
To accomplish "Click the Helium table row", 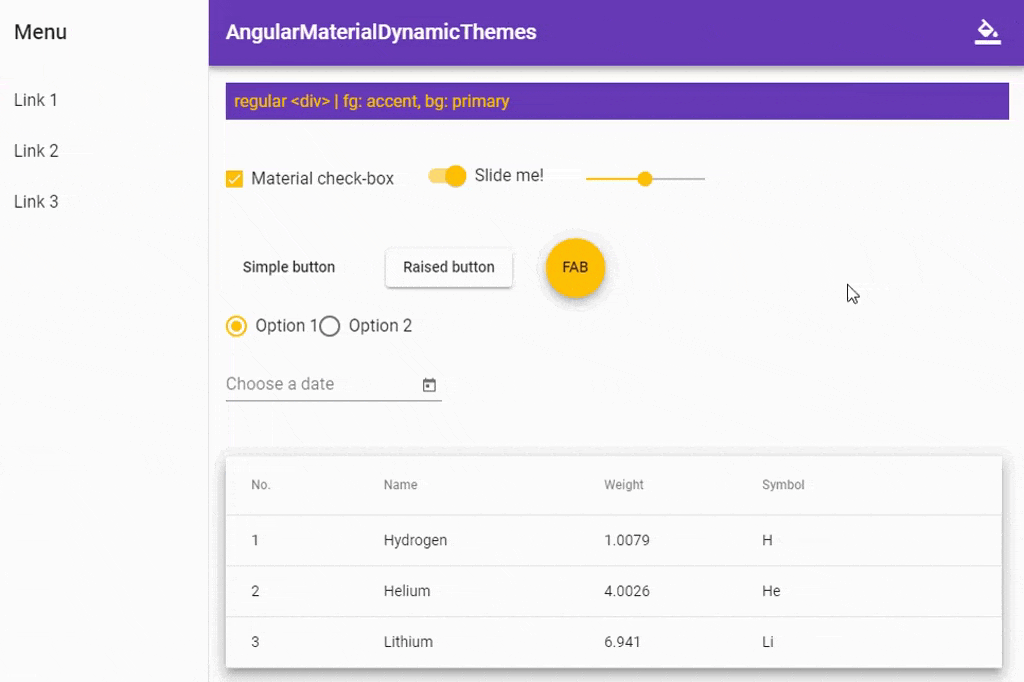I will click(613, 591).
